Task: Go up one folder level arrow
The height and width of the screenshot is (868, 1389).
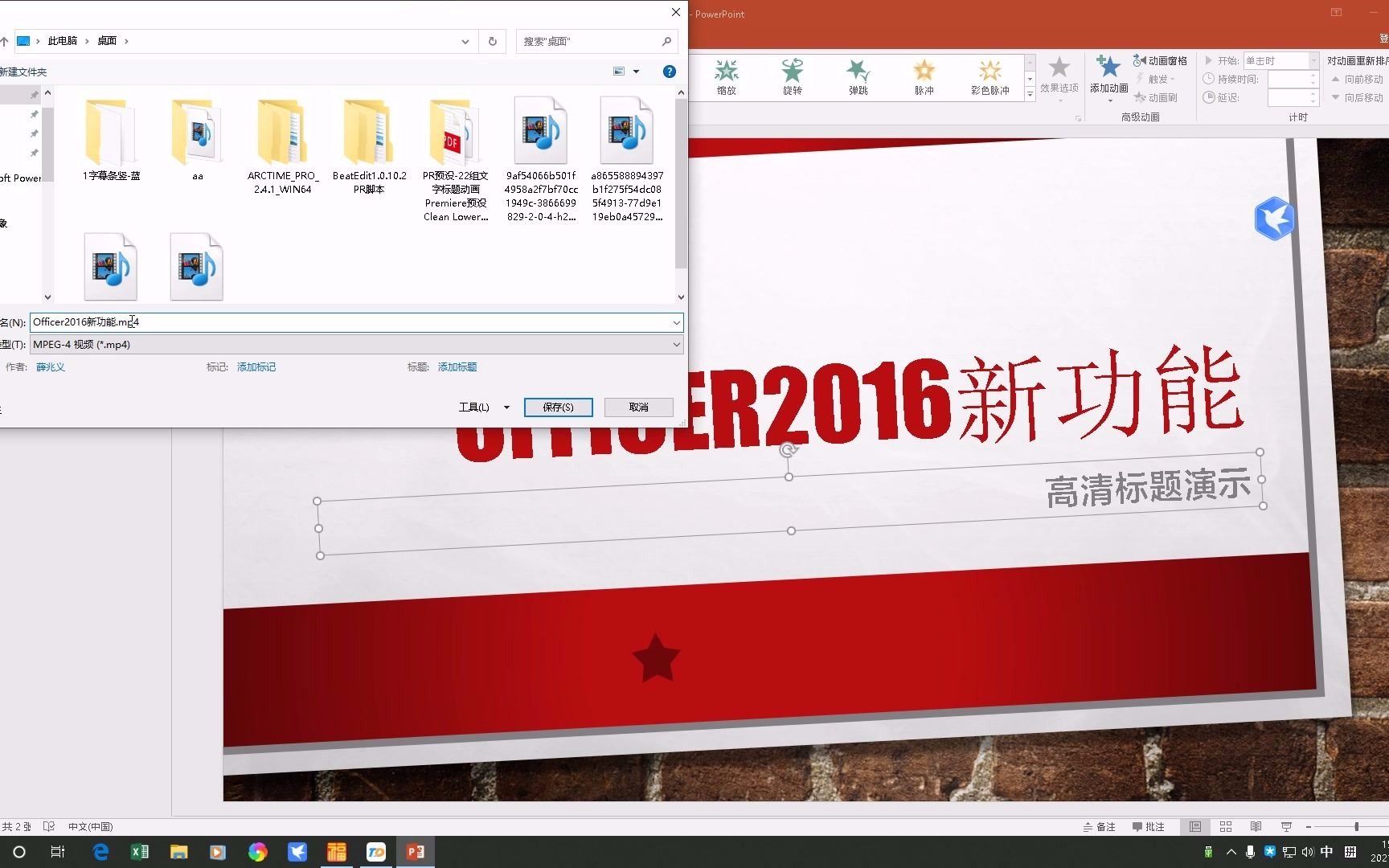Action: pyautogui.click(x=4, y=42)
